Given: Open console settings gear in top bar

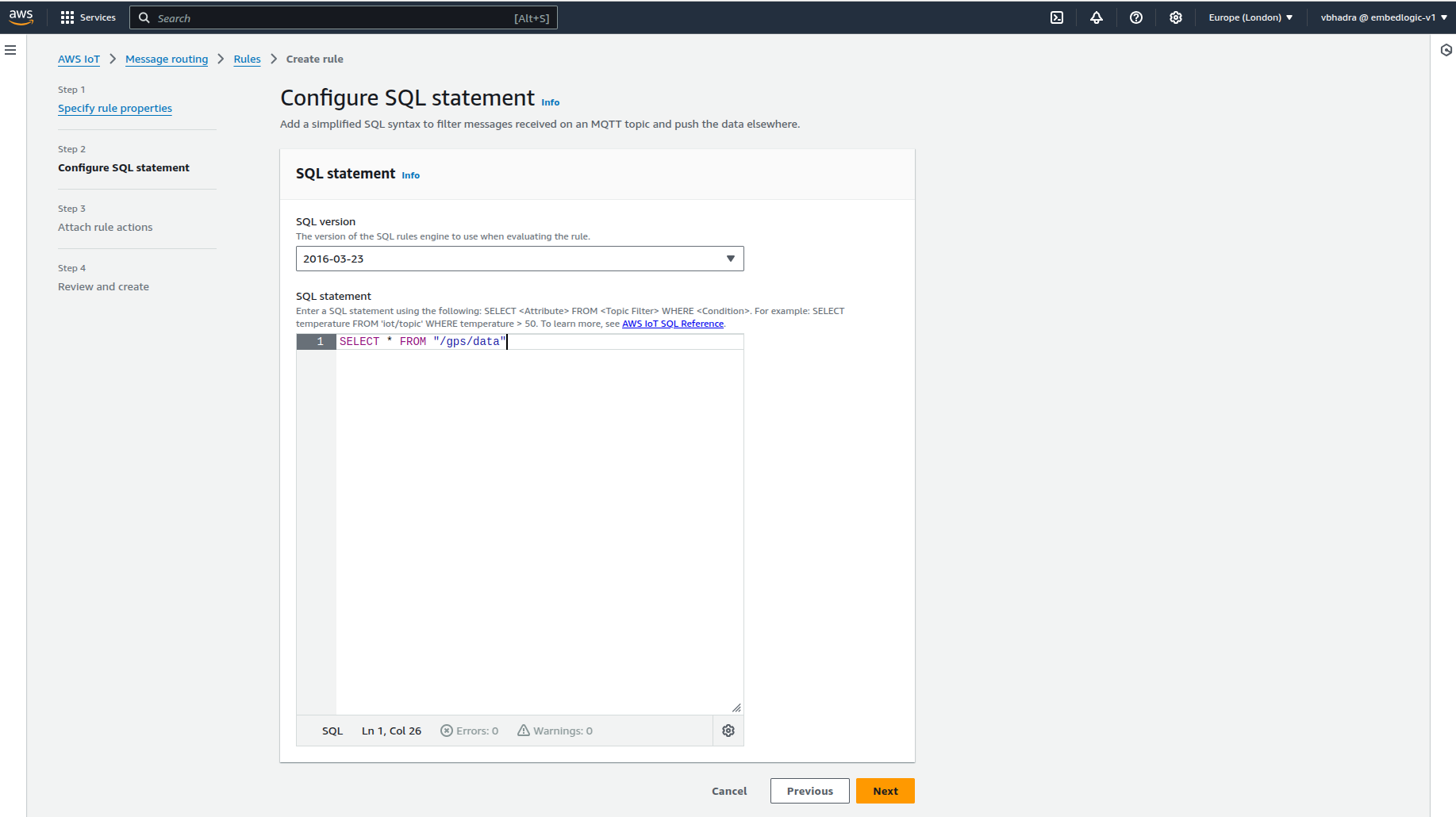Looking at the screenshot, I should 1176,17.
